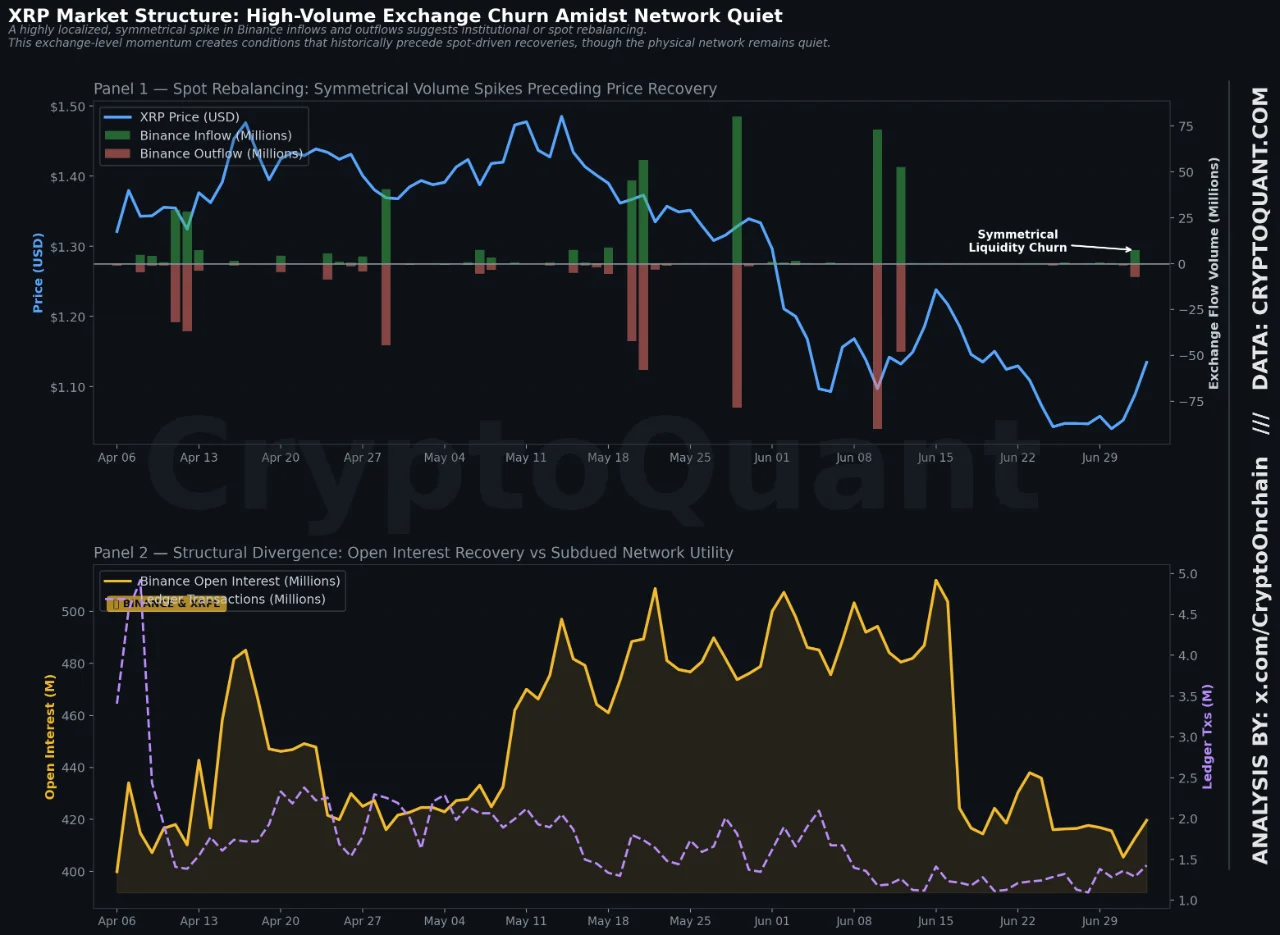Click the subtitle line about exchange-level momentum
This screenshot has height=935, width=1280.
[x=419, y=43]
